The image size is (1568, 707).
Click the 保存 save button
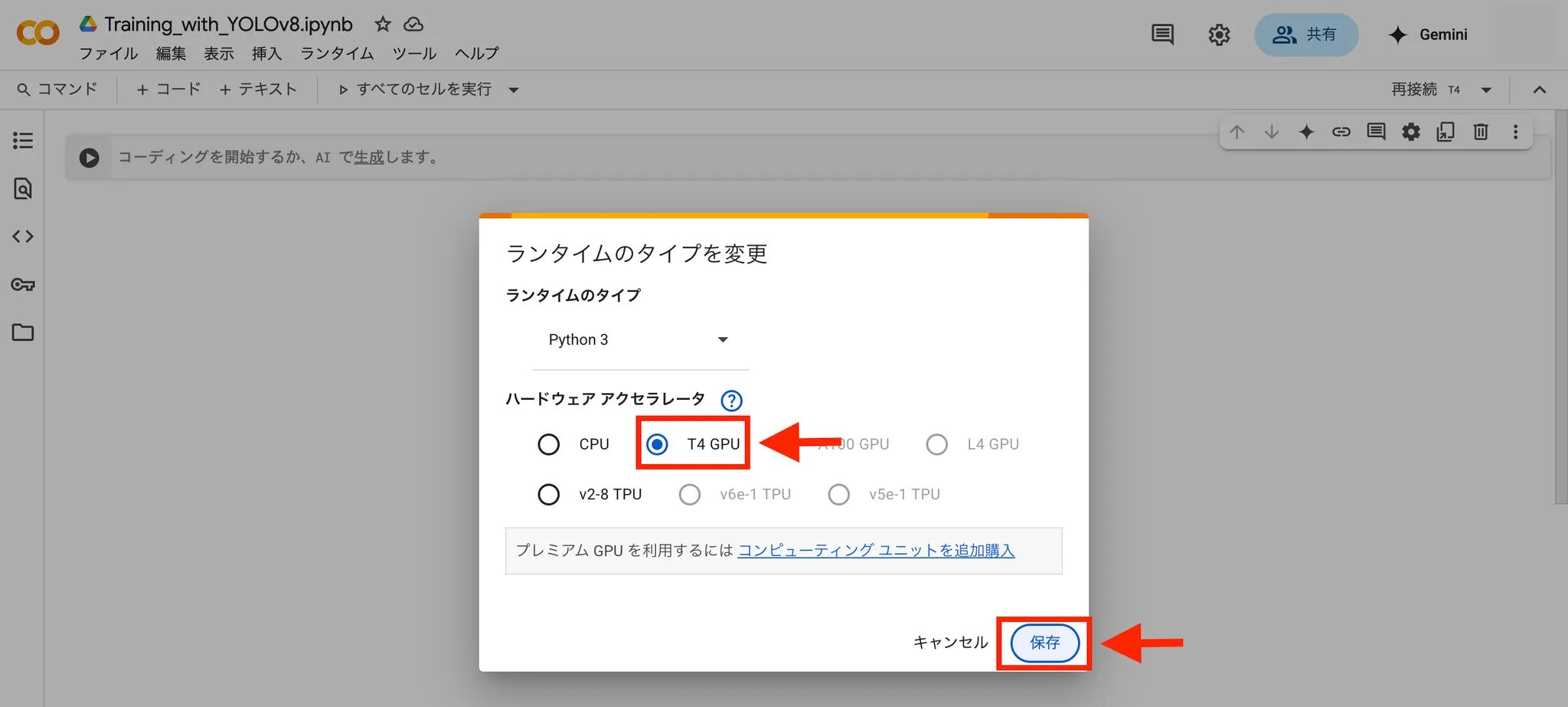click(x=1045, y=643)
